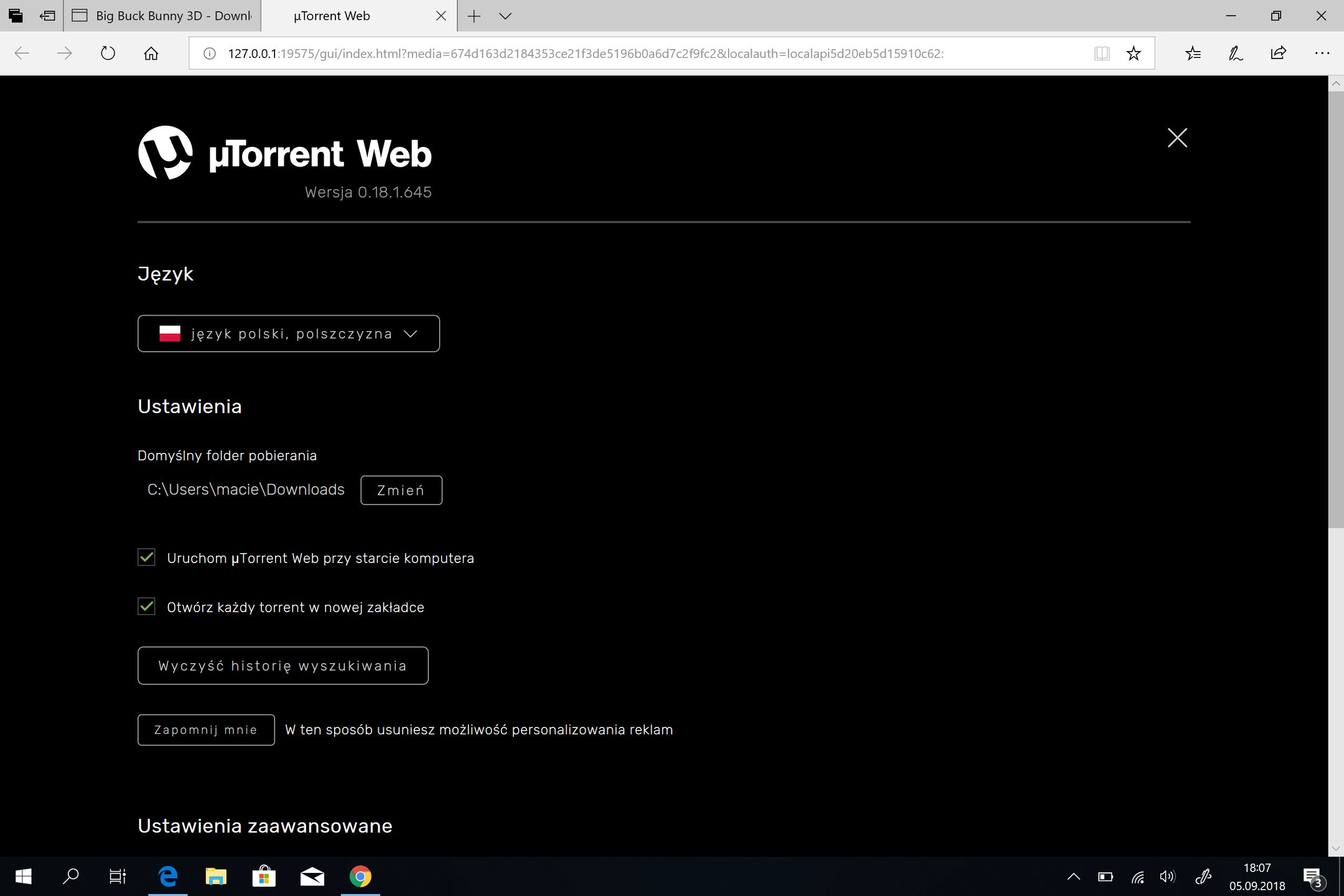Open the Add notes pen icon
Image resolution: width=1344 pixels, height=896 pixels.
[1235, 54]
